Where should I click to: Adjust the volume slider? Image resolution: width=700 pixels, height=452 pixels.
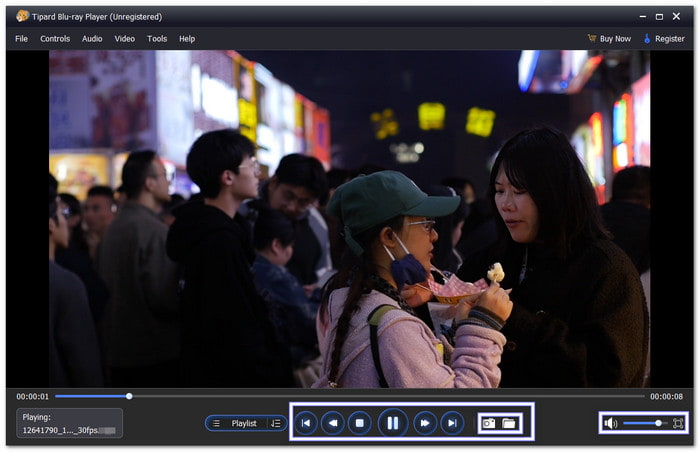click(657, 423)
